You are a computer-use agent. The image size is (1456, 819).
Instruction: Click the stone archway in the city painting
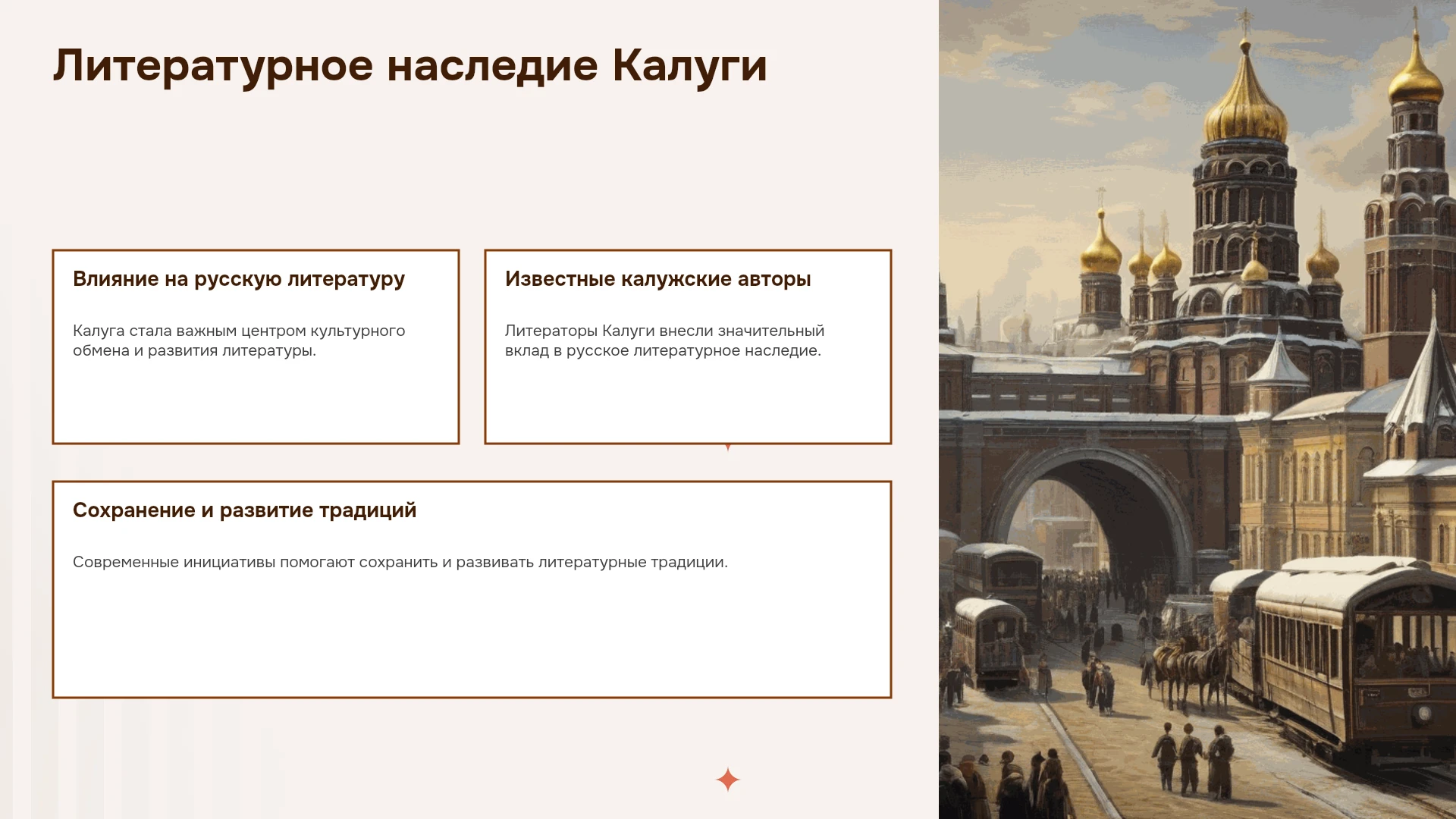pyautogui.click(x=1092, y=516)
